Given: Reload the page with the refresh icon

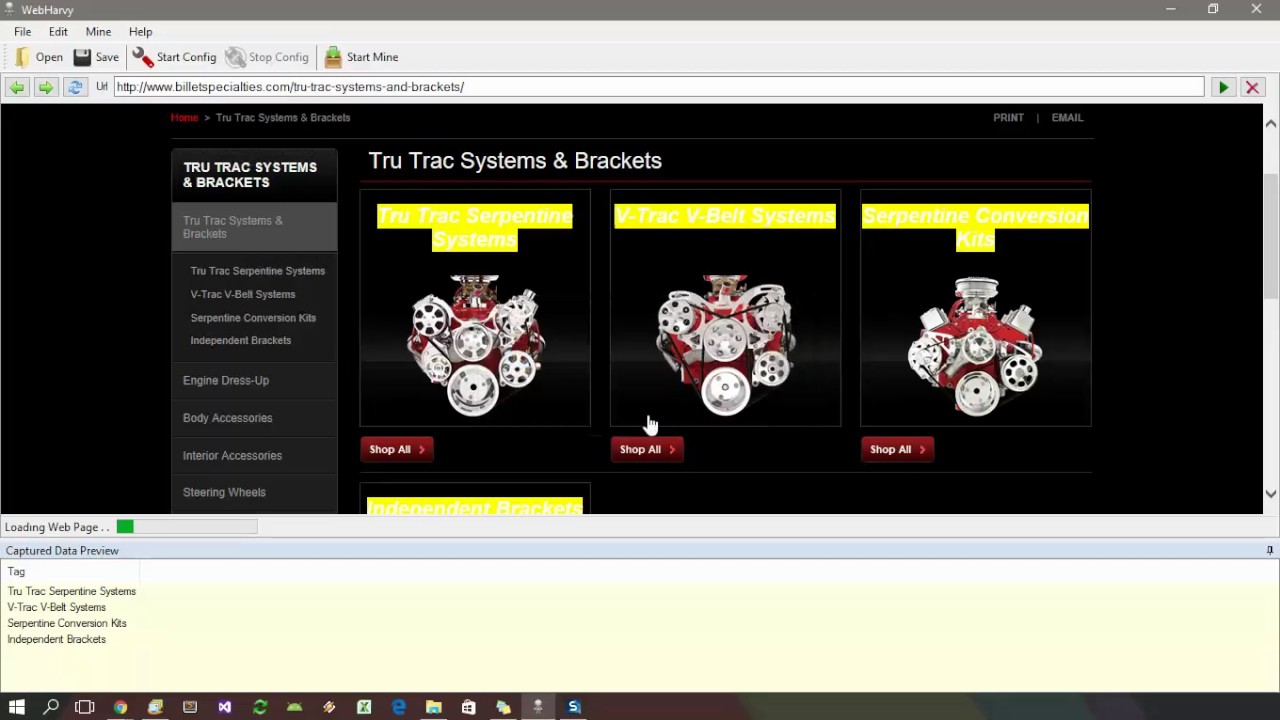Looking at the screenshot, I should click(75, 87).
